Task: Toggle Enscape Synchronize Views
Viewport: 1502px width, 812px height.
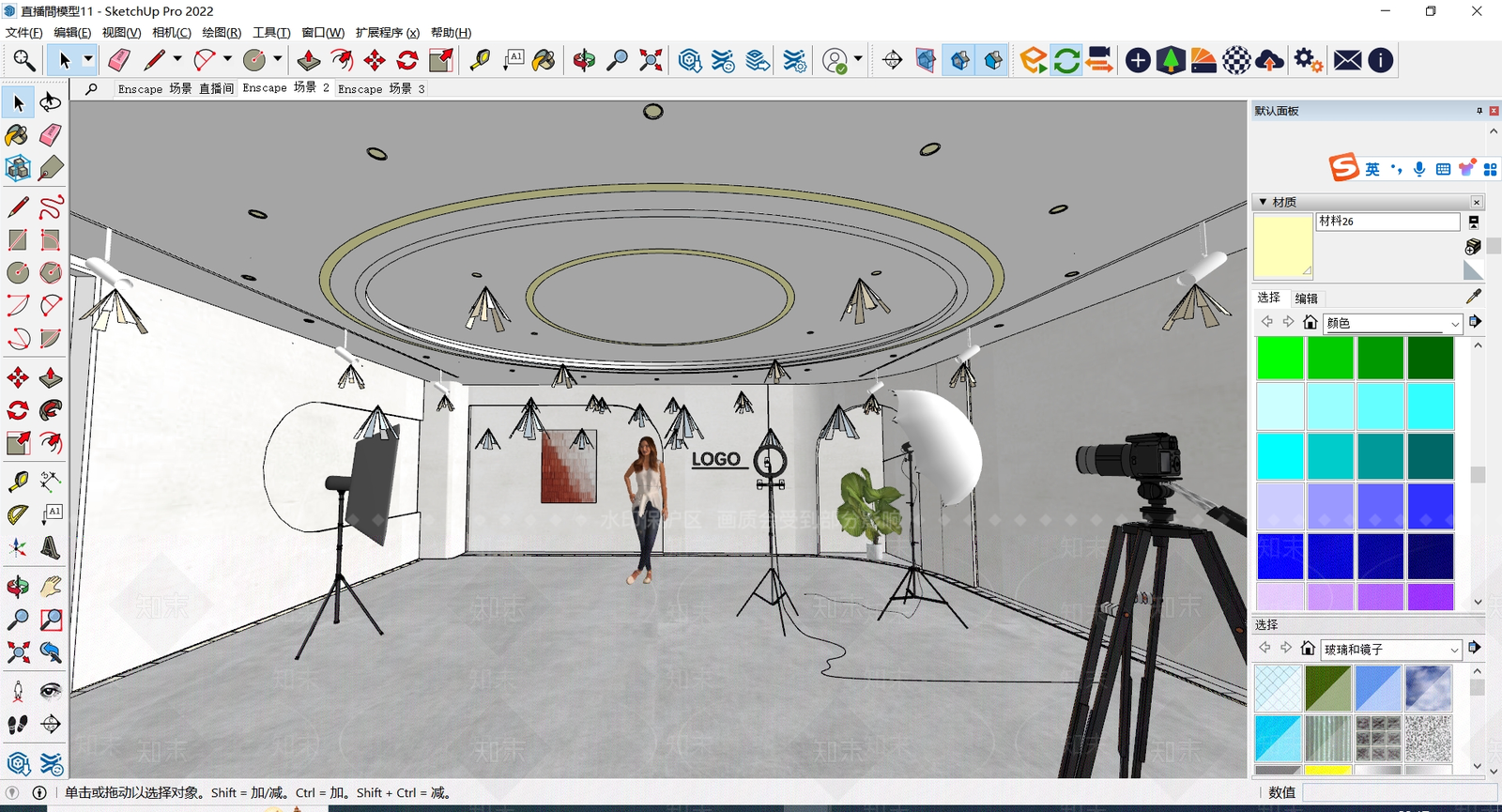Action: tap(1099, 60)
